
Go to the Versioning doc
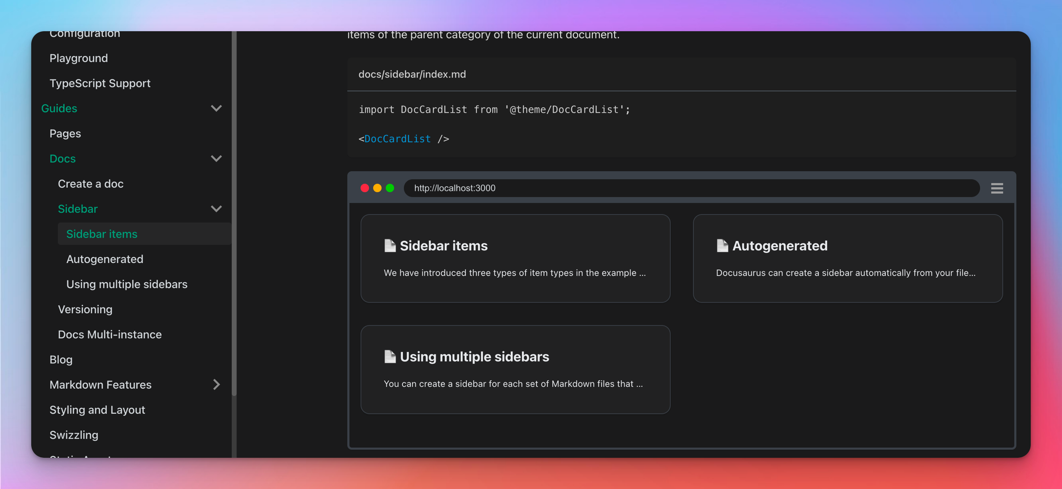pyautogui.click(x=85, y=310)
